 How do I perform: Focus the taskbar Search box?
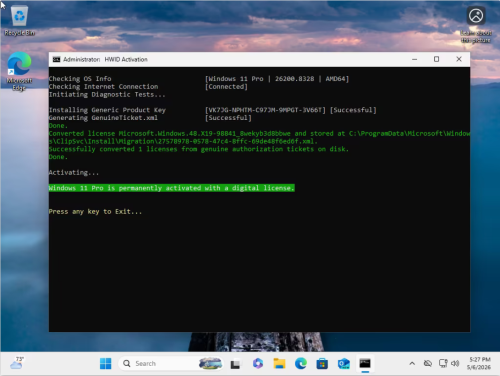tap(172, 363)
